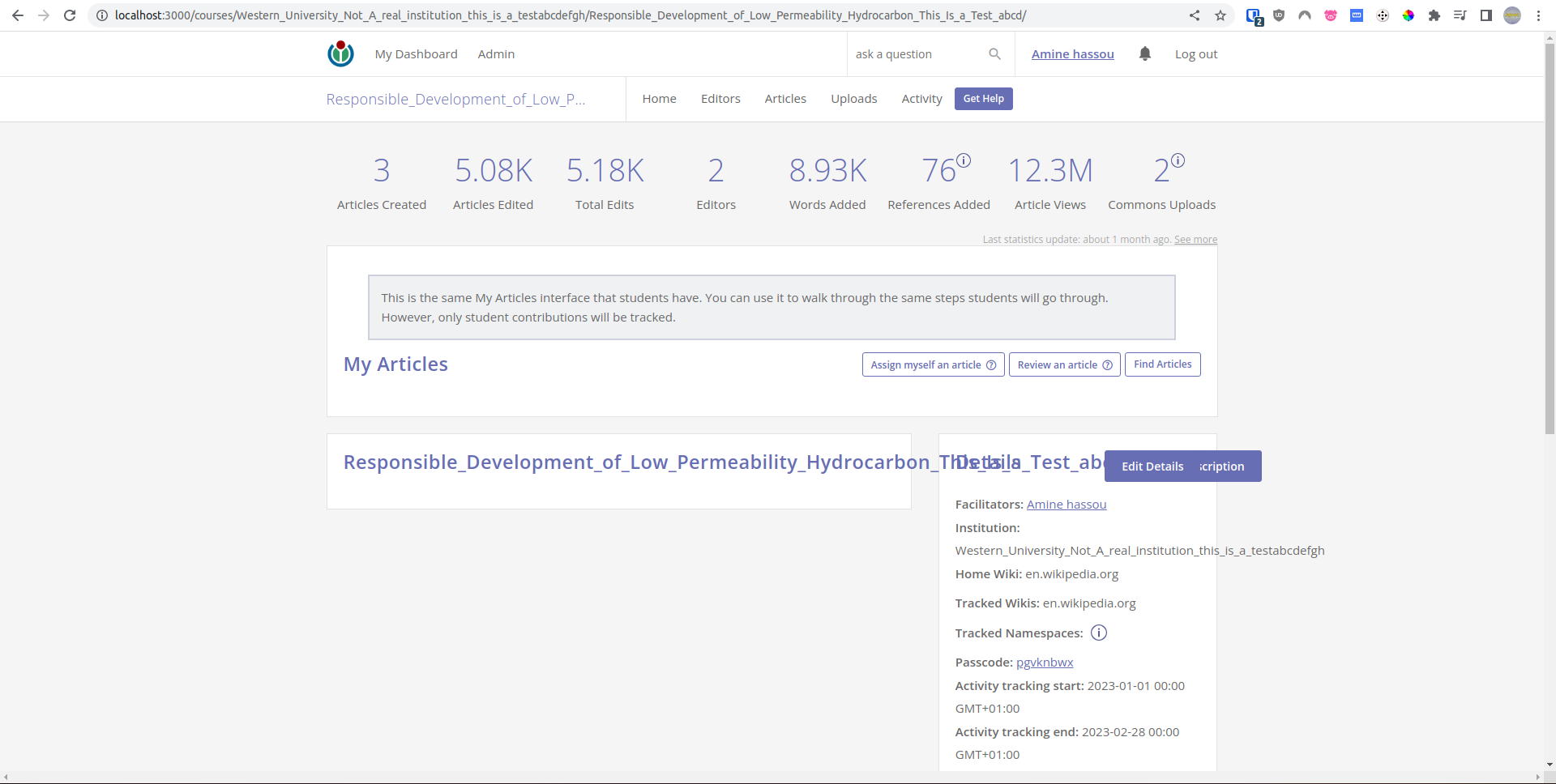Click the Edit Details button

[x=1152, y=466]
